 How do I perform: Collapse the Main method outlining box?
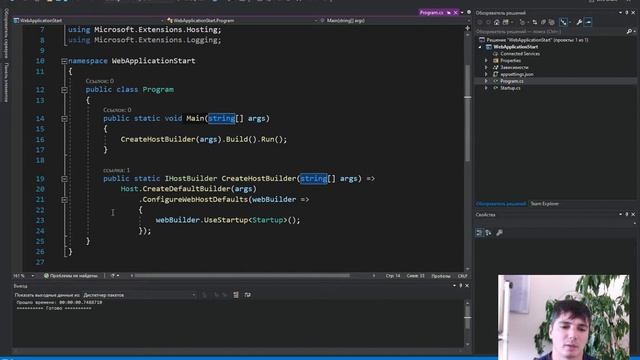click(x=64, y=119)
